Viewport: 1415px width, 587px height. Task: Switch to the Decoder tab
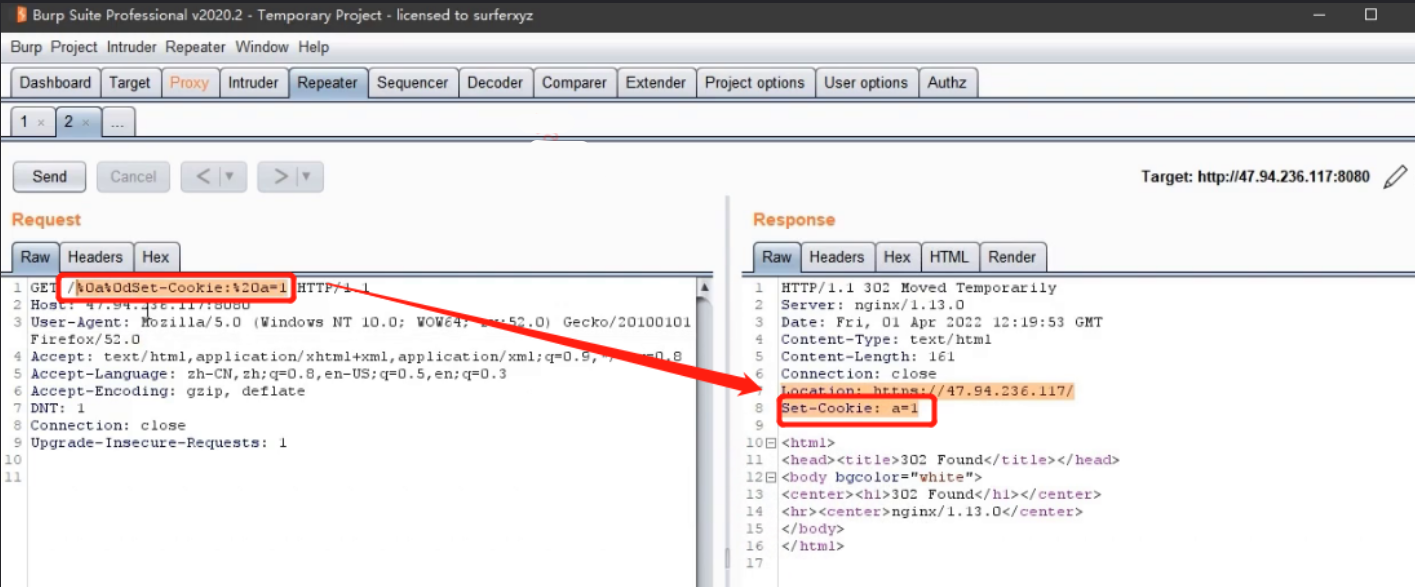[x=495, y=83]
